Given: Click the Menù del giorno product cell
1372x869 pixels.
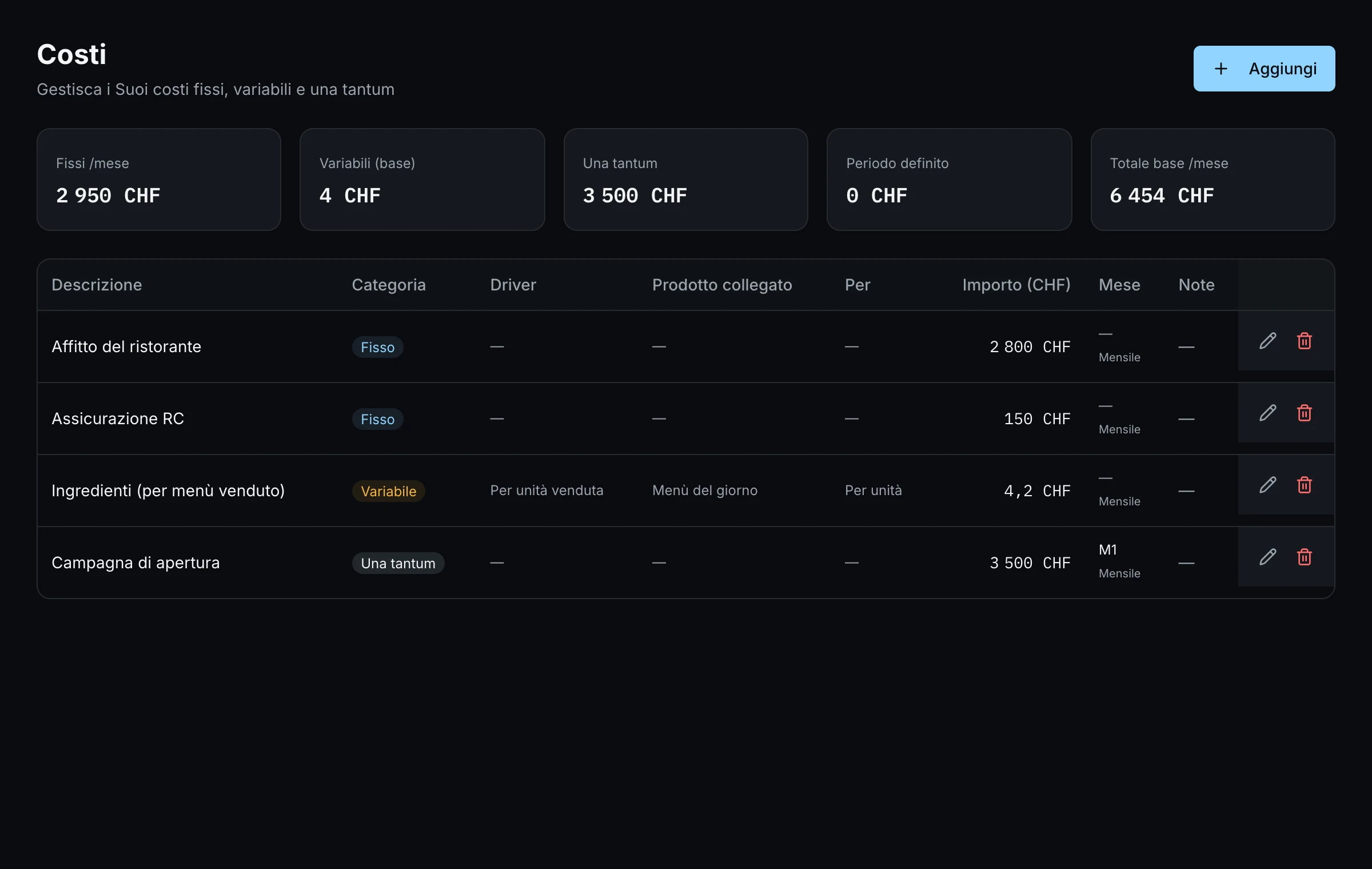Looking at the screenshot, I should (705, 491).
